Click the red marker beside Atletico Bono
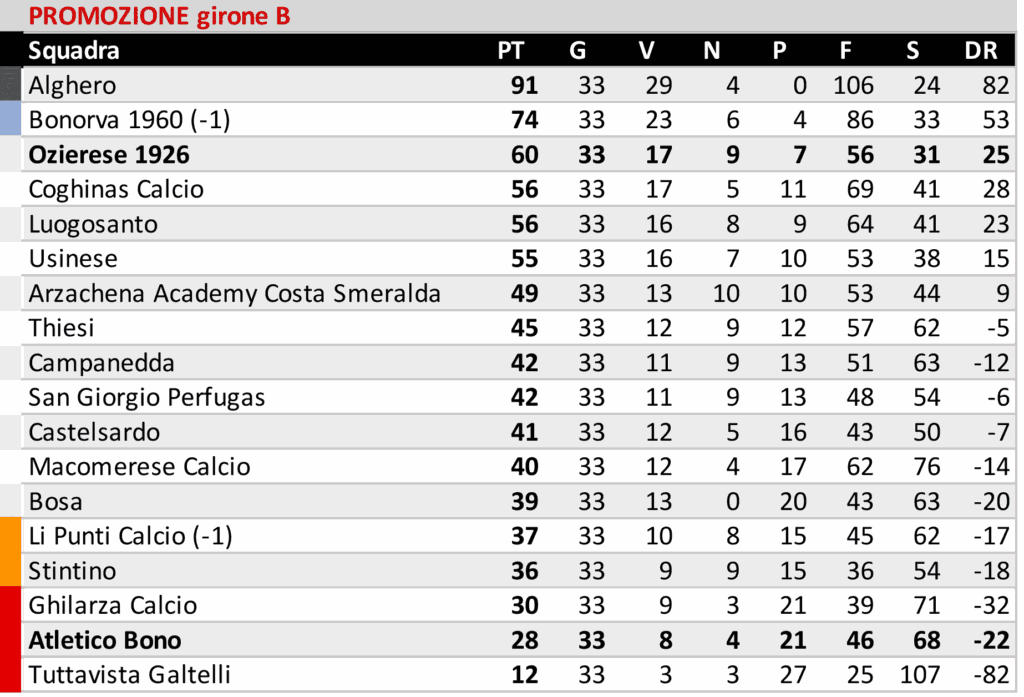Image resolution: width=1024 pixels, height=697 pixels. pos(10,640)
